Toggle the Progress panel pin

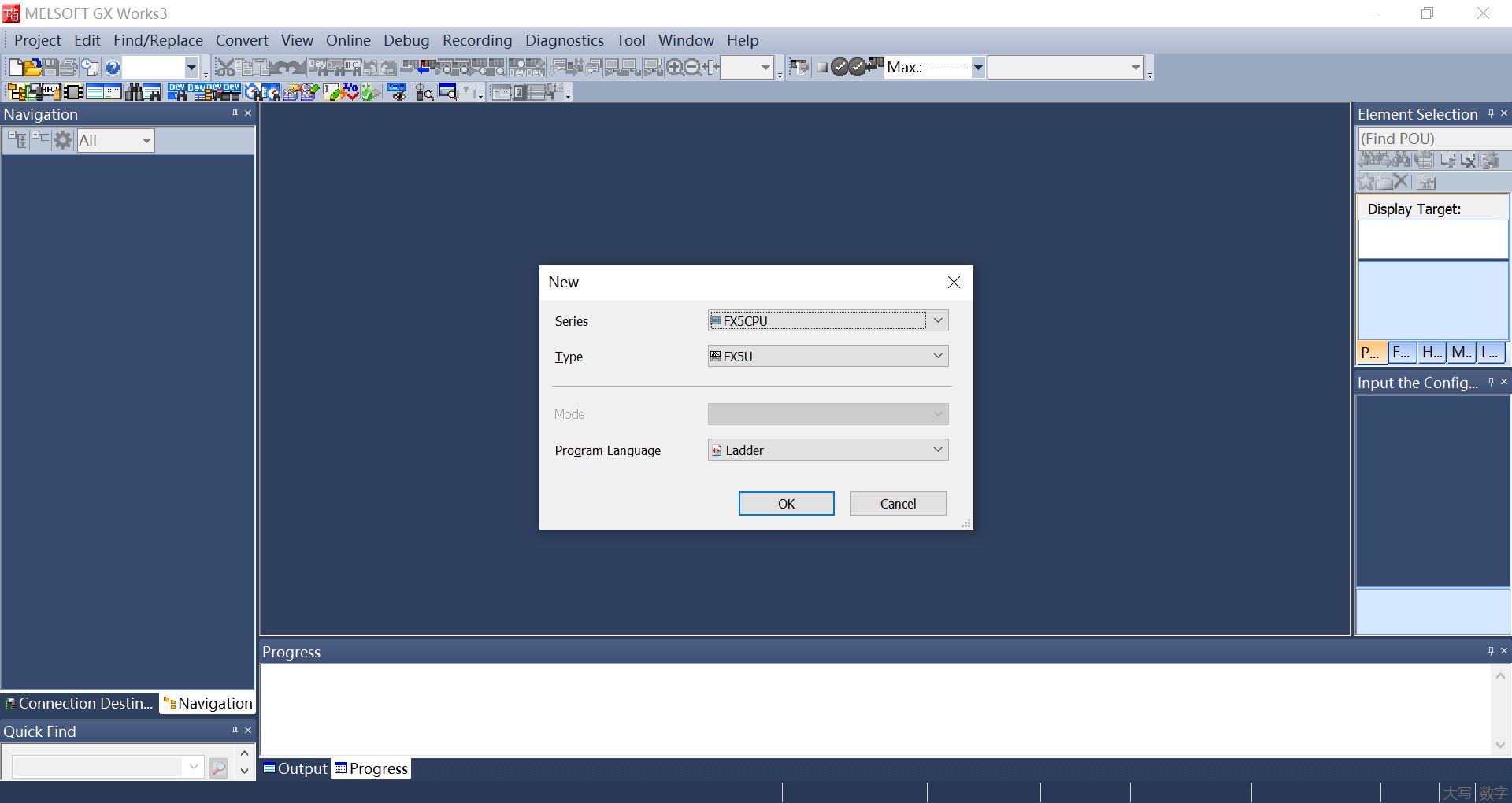tap(1491, 651)
